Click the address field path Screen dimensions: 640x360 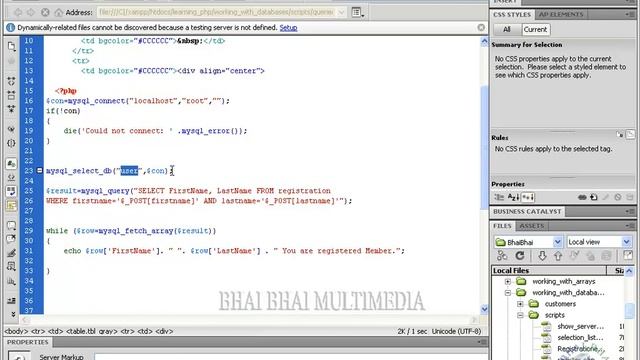(216, 13)
